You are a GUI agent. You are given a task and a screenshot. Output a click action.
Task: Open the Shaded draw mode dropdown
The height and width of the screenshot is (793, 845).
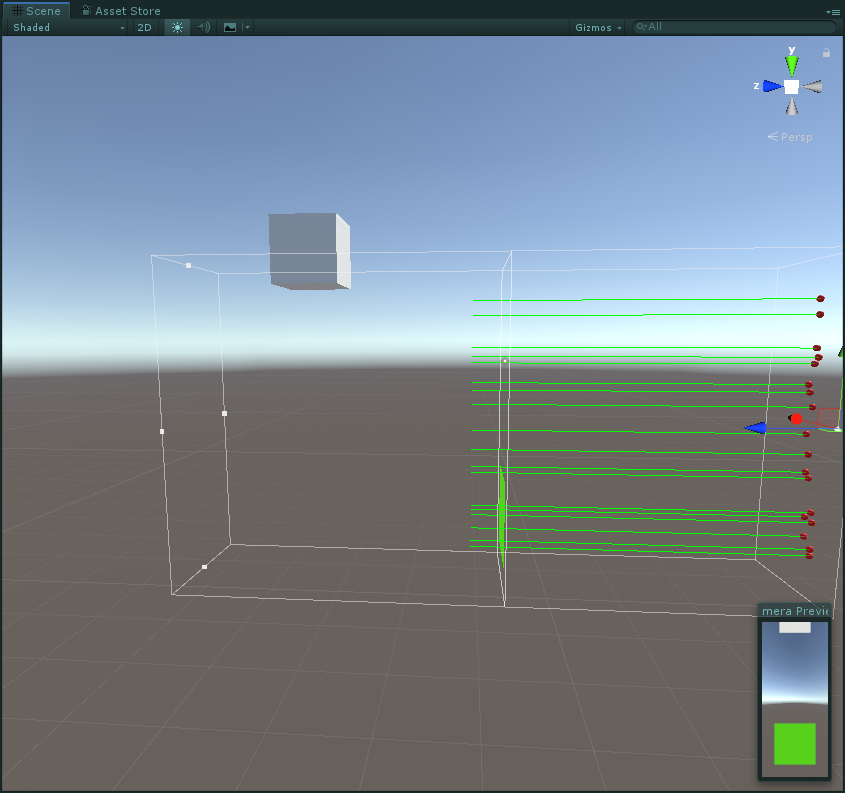(68, 27)
